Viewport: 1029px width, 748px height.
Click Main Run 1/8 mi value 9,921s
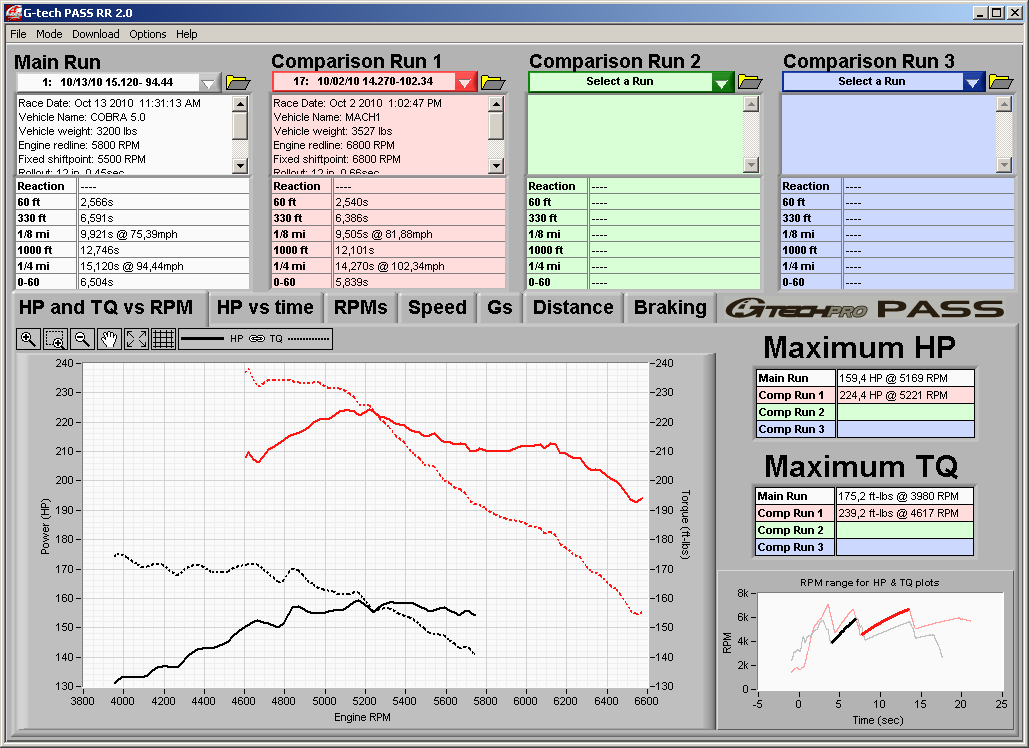click(164, 234)
